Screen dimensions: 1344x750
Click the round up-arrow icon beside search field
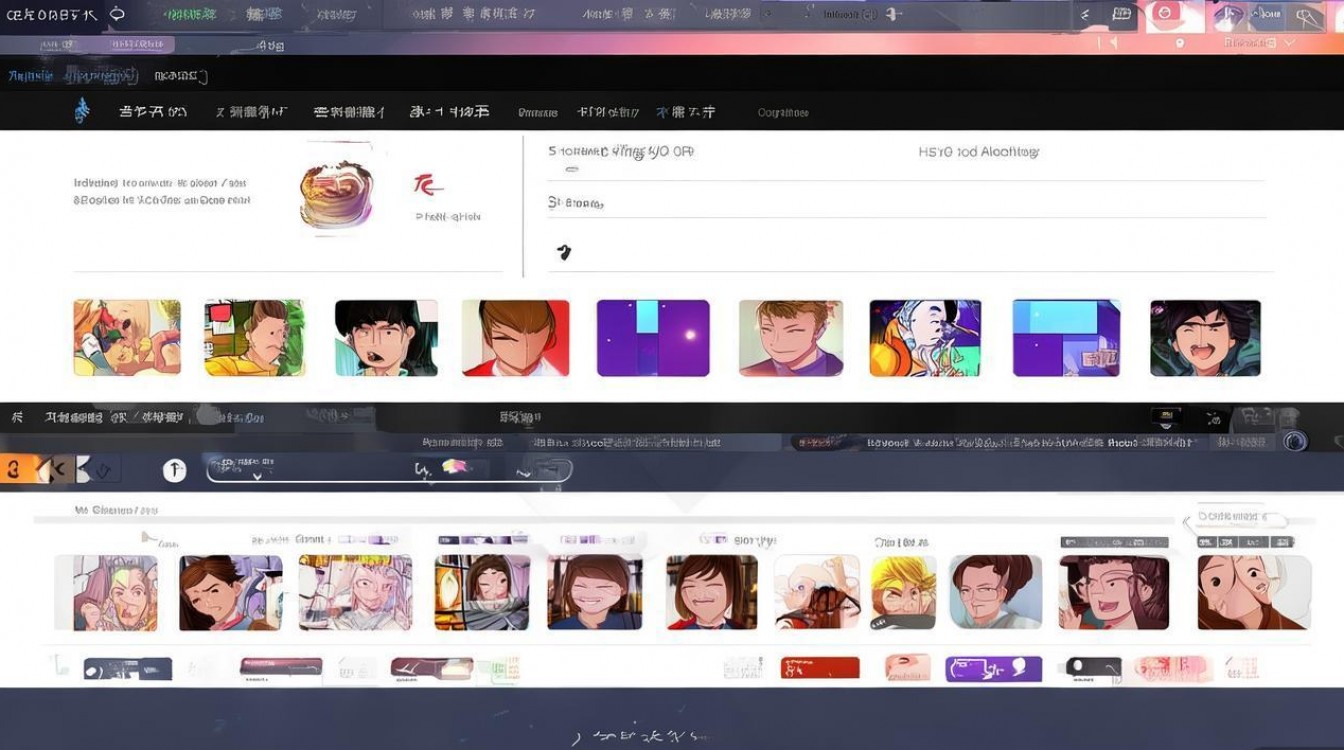click(x=175, y=470)
